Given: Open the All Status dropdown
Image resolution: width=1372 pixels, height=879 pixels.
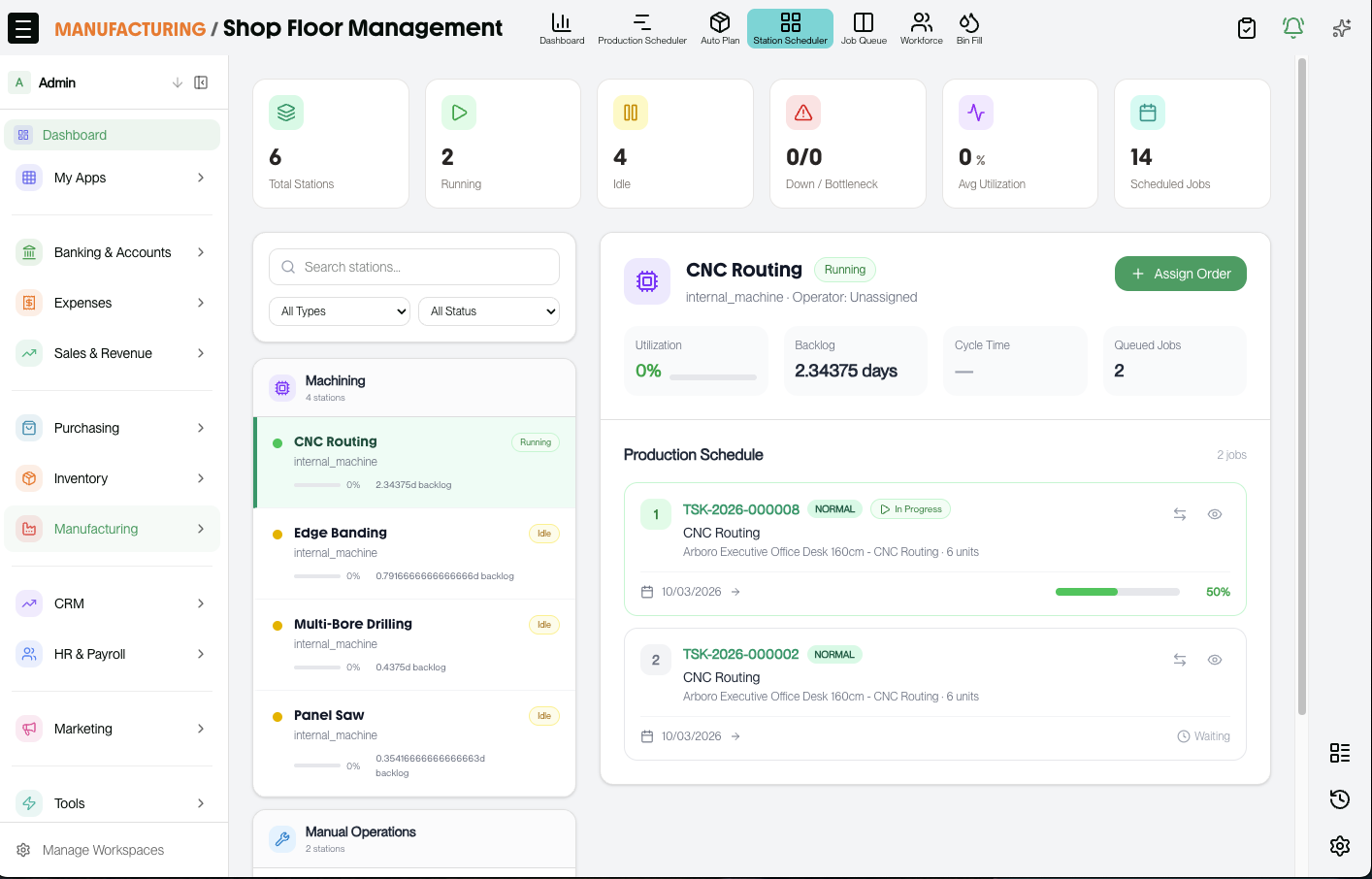Looking at the screenshot, I should (x=489, y=311).
